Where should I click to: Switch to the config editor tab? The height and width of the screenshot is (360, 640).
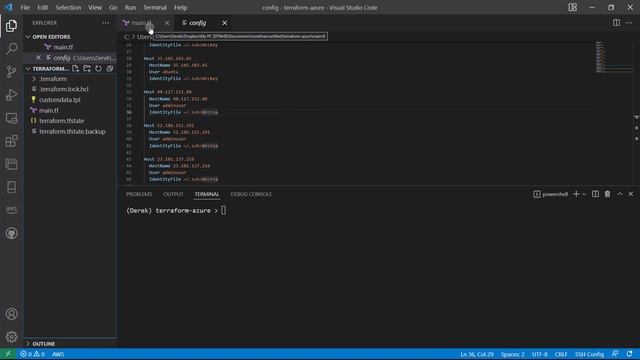coord(198,23)
